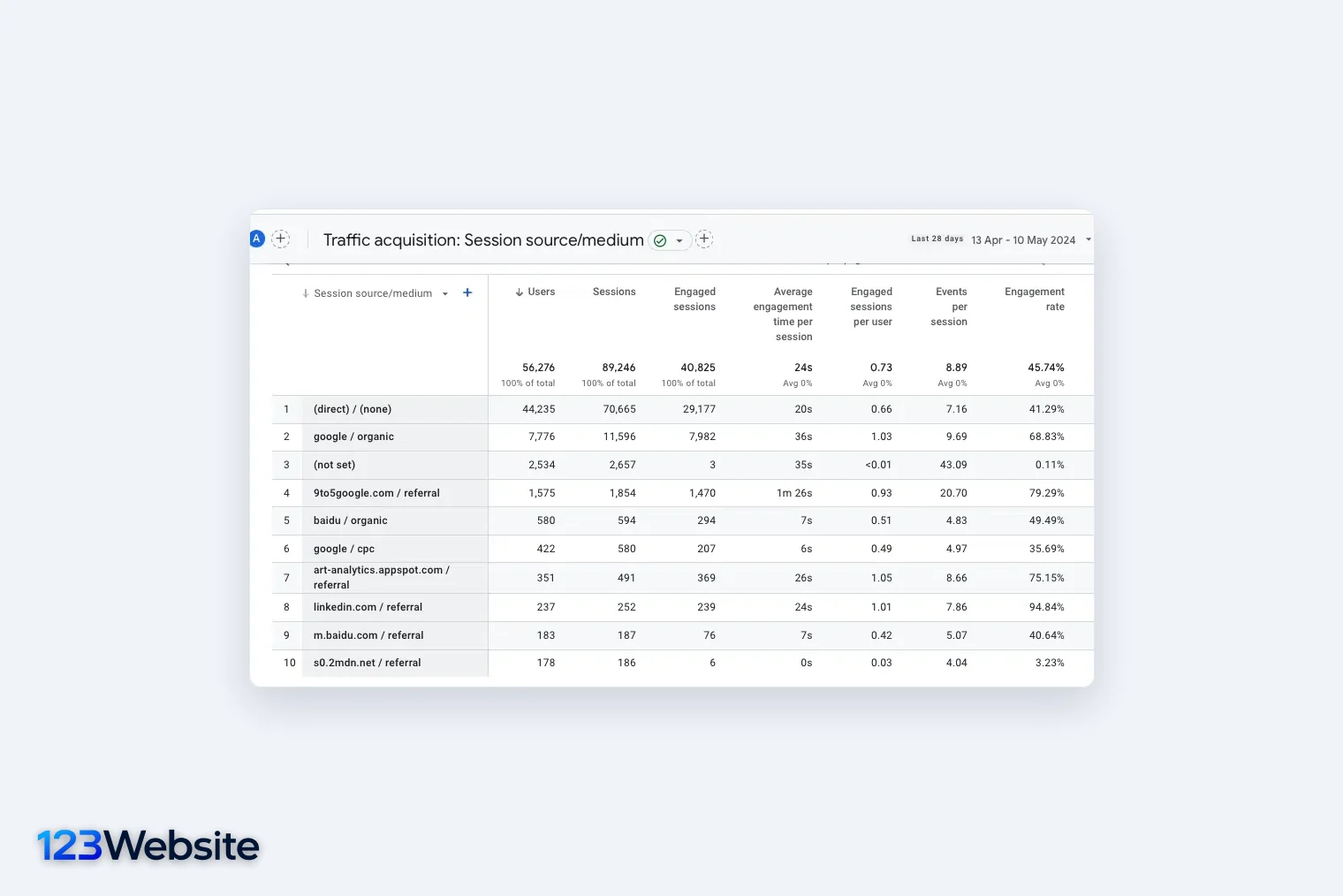The width and height of the screenshot is (1343, 896).
Task: Click the 44,235 users cell
Action: [539, 409]
